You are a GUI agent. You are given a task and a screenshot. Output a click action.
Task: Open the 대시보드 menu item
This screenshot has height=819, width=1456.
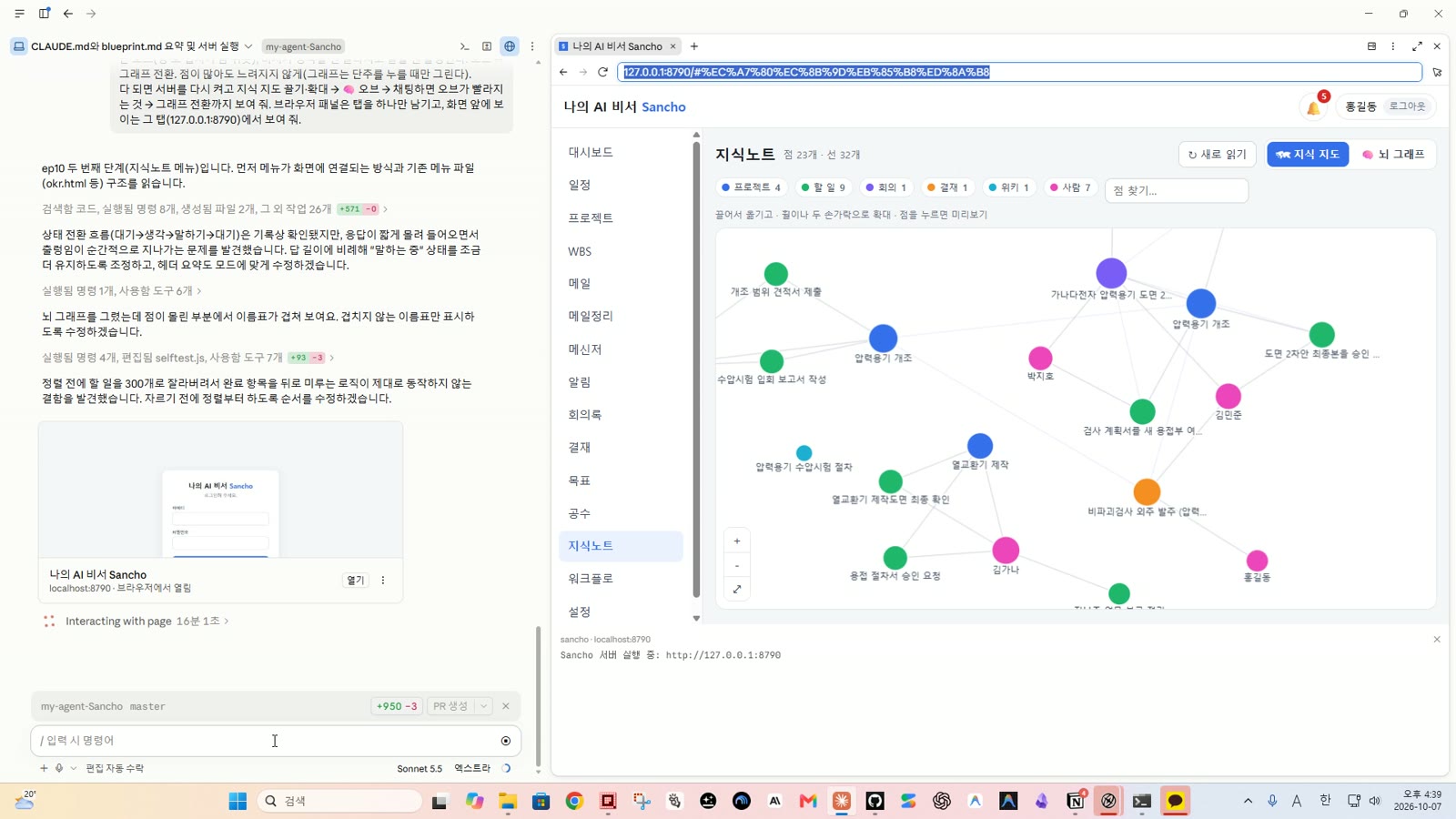click(621, 152)
